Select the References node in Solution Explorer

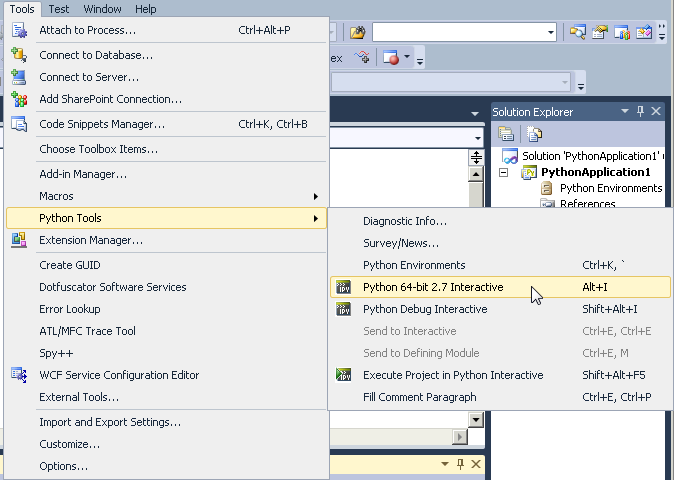587,204
